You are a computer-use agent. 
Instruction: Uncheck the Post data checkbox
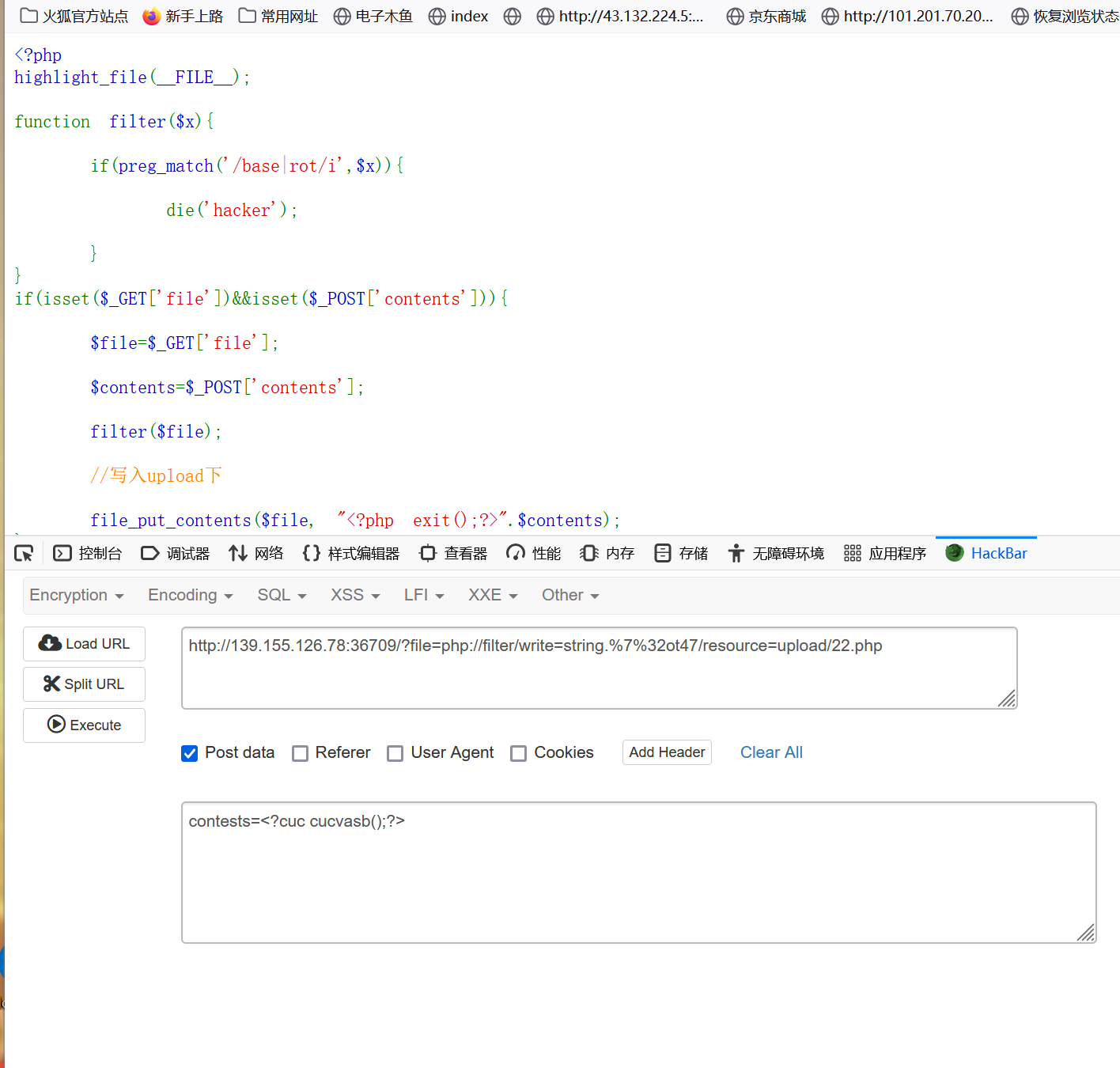(190, 753)
